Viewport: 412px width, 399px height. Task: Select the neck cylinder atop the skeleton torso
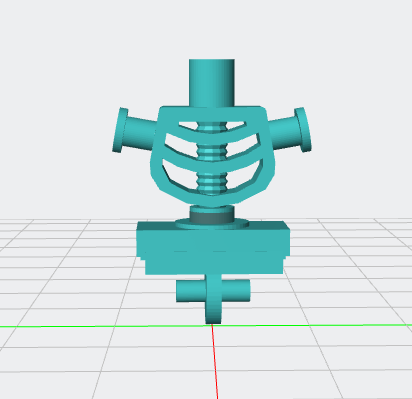tap(212, 83)
